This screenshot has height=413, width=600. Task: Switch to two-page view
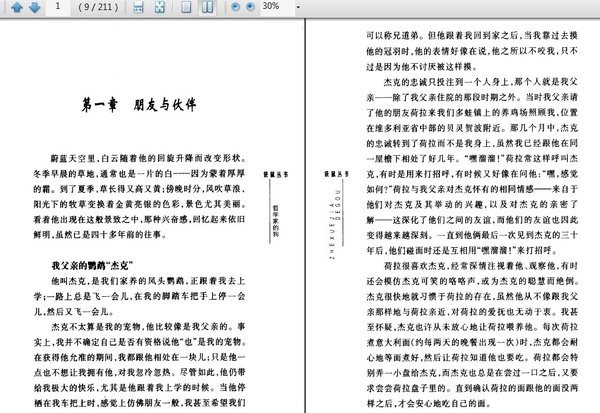pos(207,7)
